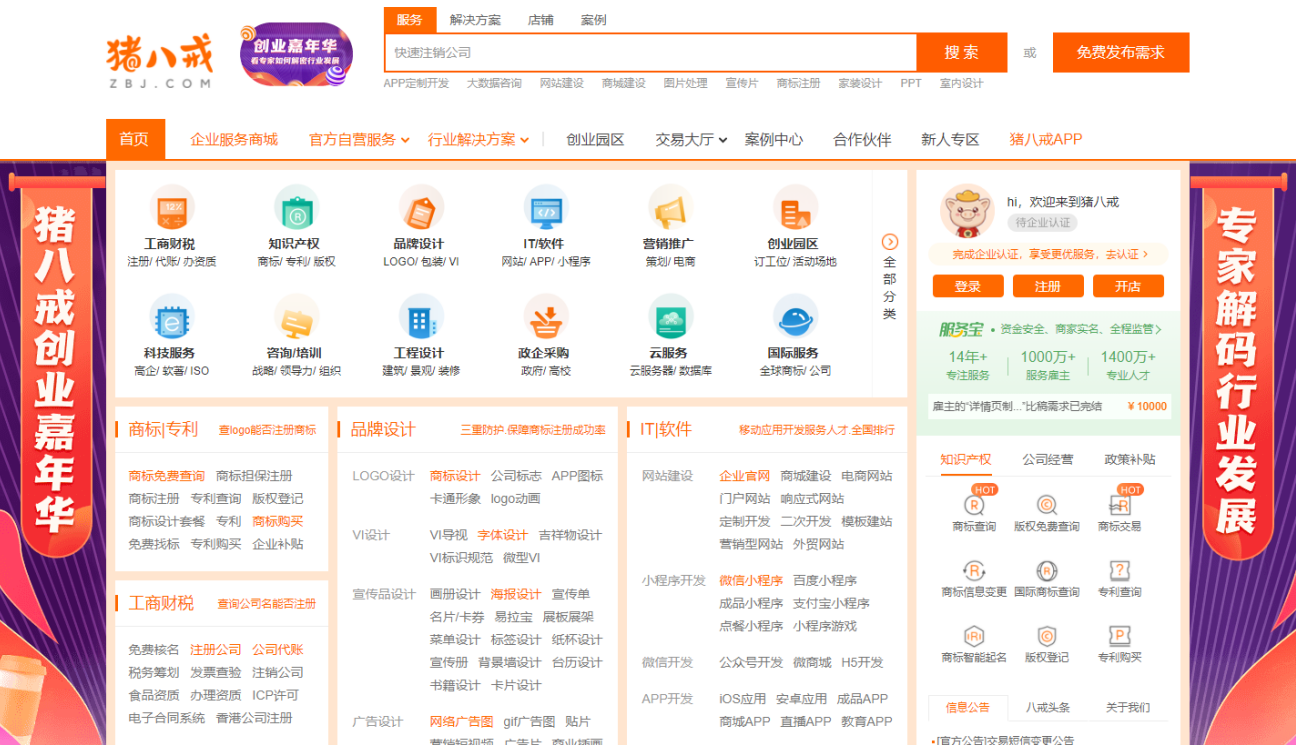Open the 商标免费查询 link
Image resolution: width=1296 pixels, height=745 pixels.
[x=167, y=476]
